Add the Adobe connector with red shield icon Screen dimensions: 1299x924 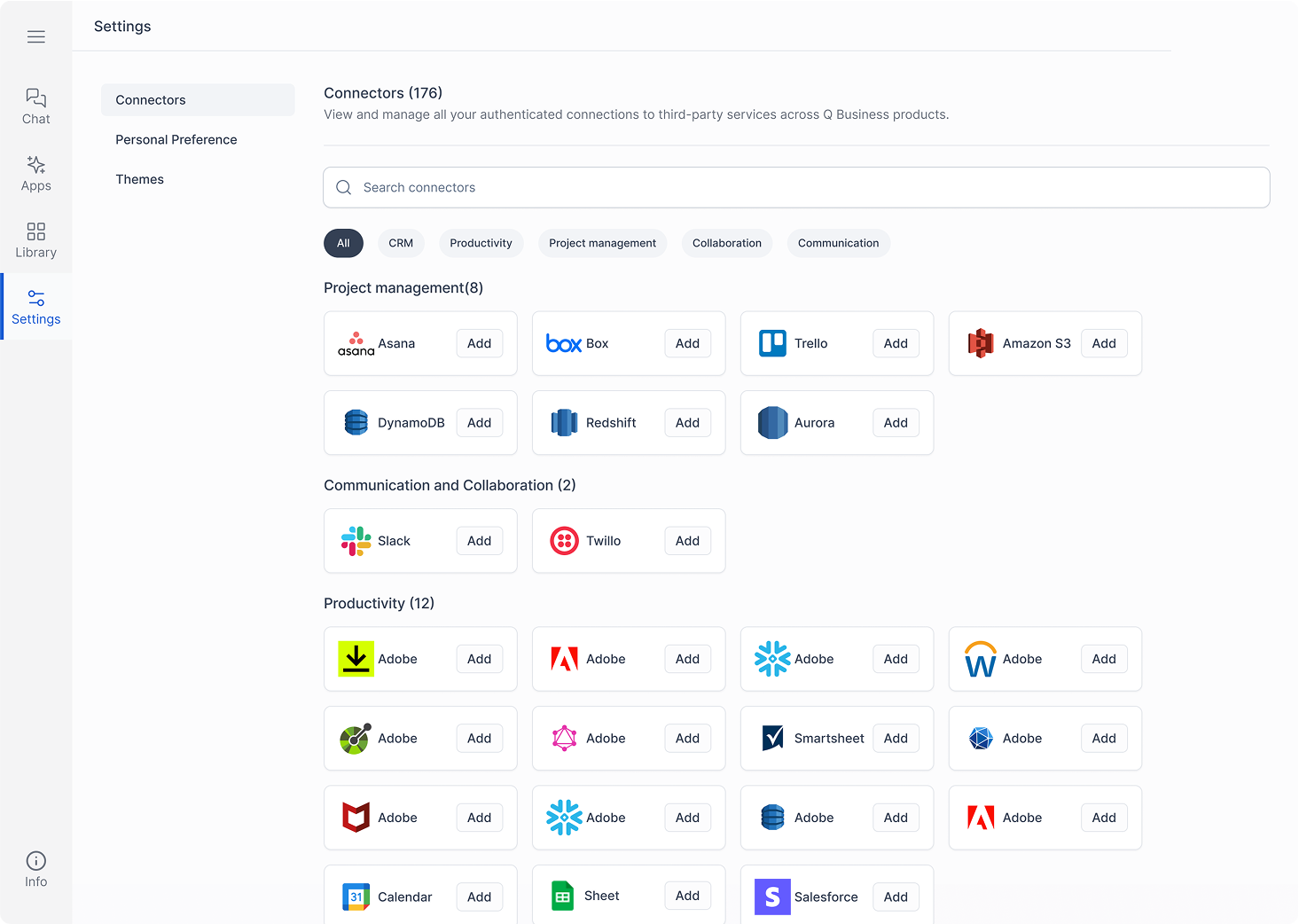pyautogui.click(x=480, y=818)
